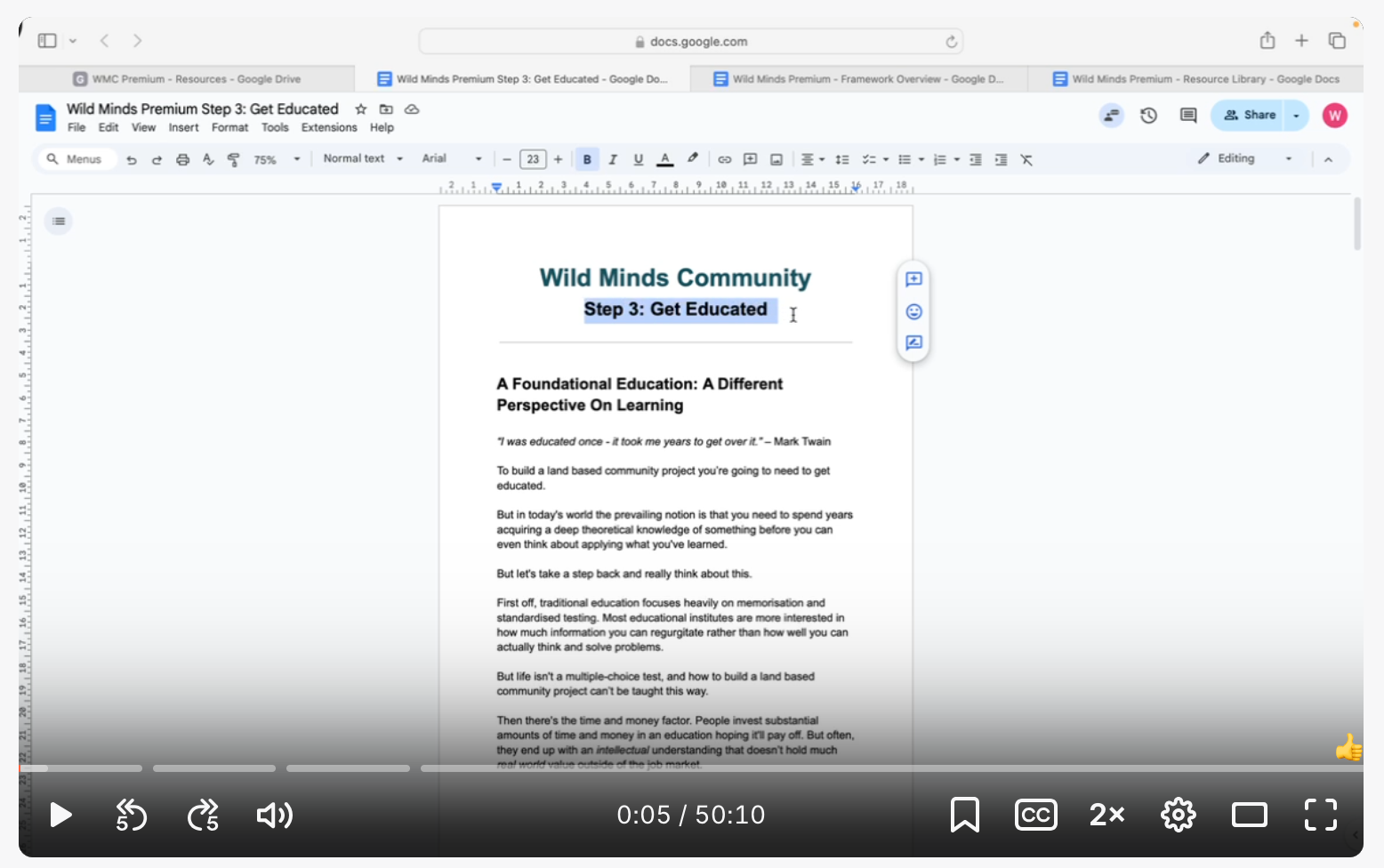Open the Normal text style dropdown
This screenshot has width=1384, height=868.
[363, 159]
